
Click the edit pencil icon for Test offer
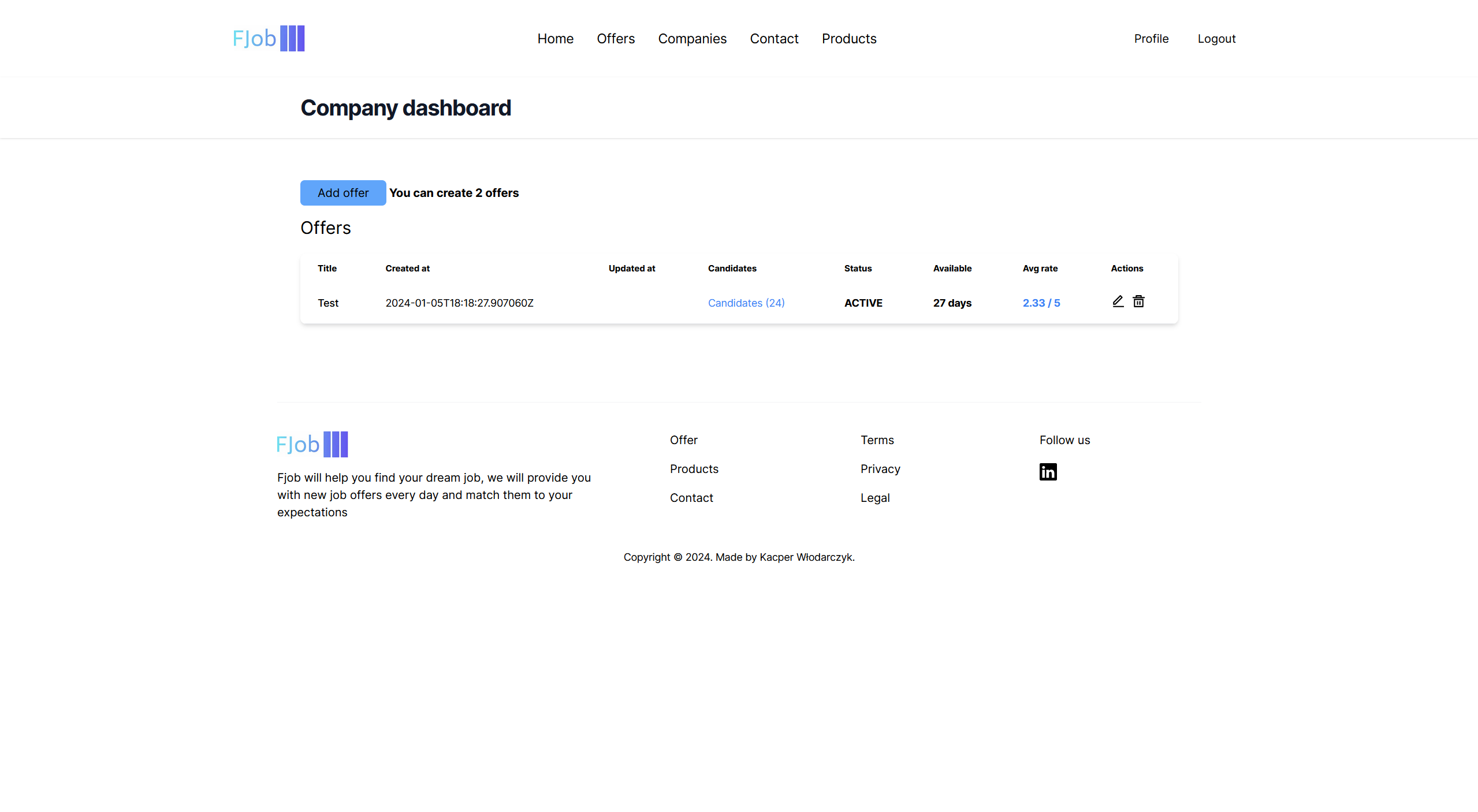tap(1118, 301)
